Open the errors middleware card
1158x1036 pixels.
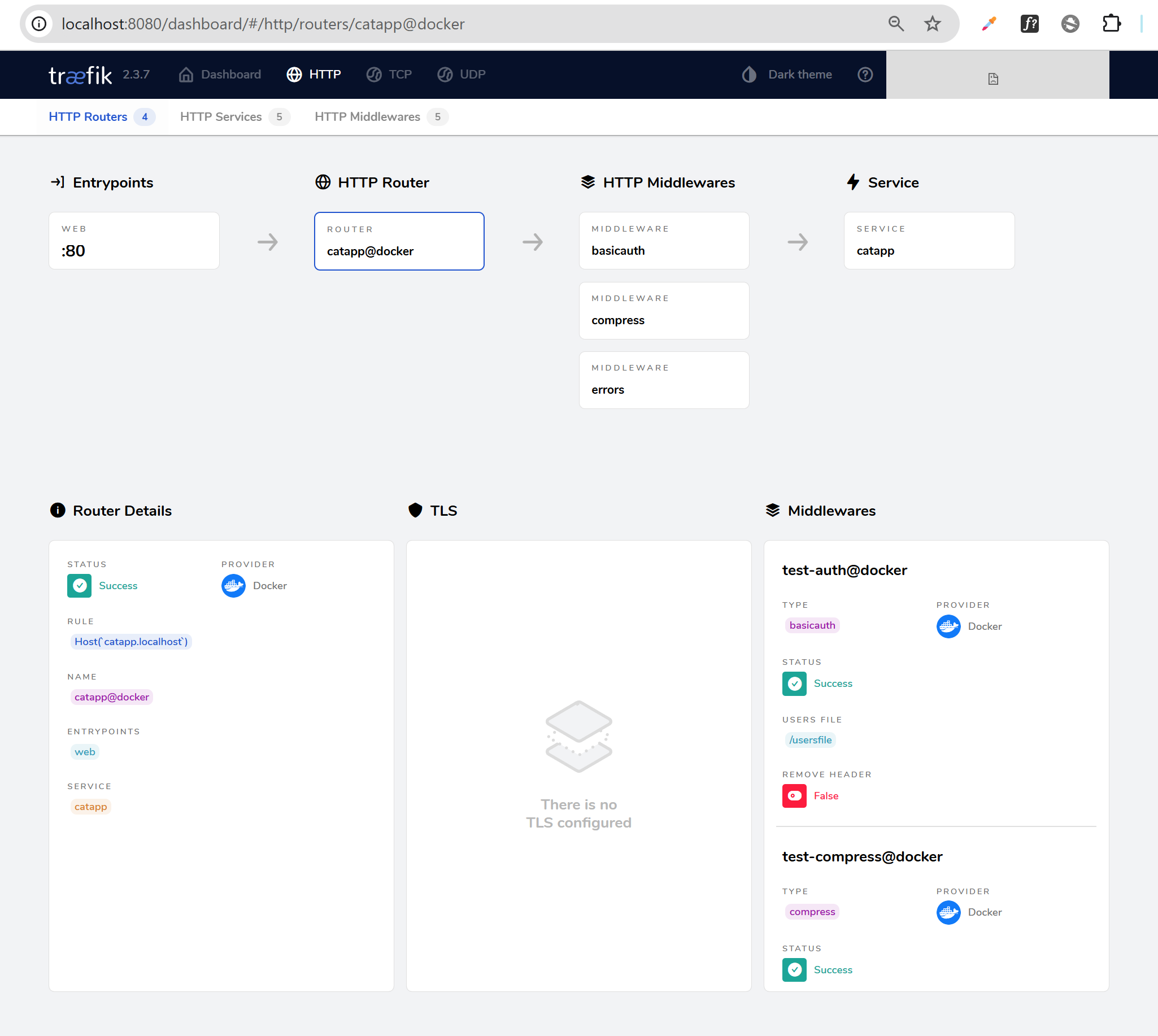(664, 380)
